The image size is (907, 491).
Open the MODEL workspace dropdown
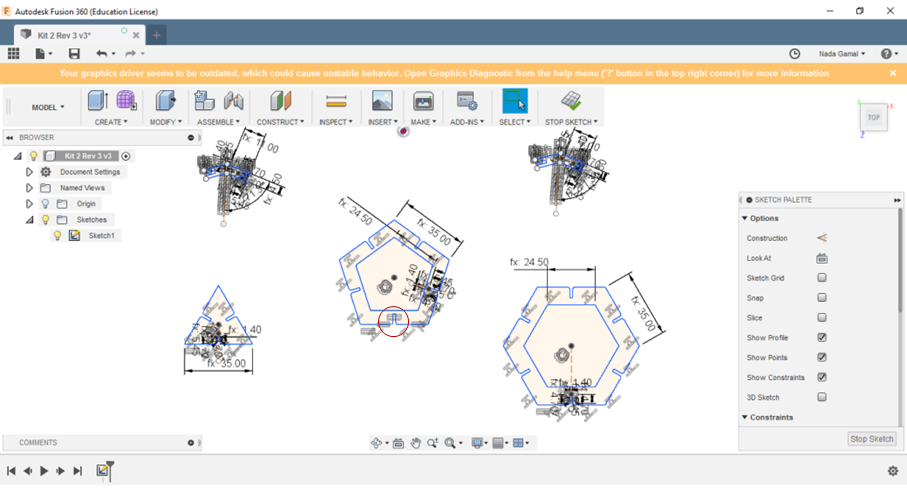pos(48,107)
